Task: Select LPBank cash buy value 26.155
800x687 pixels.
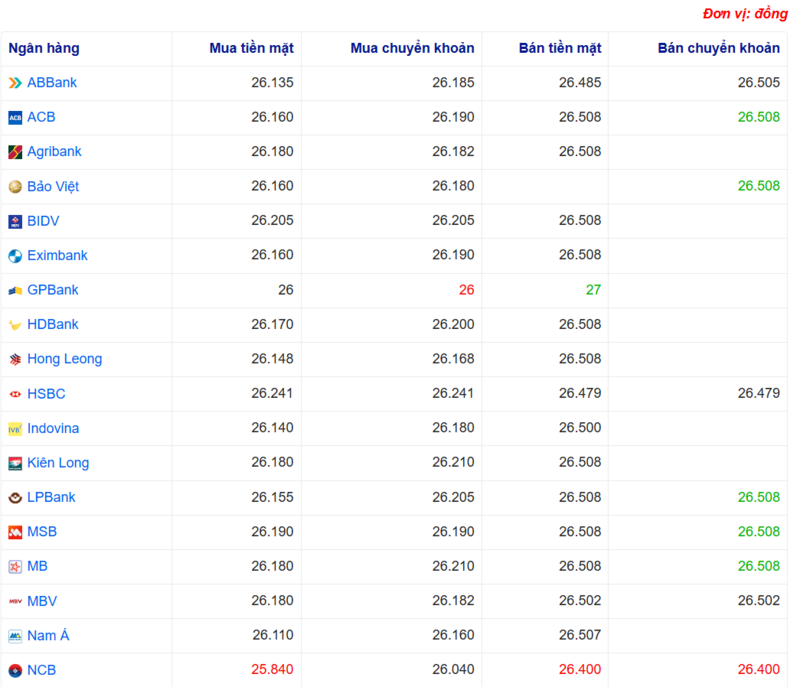Action: [272, 497]
